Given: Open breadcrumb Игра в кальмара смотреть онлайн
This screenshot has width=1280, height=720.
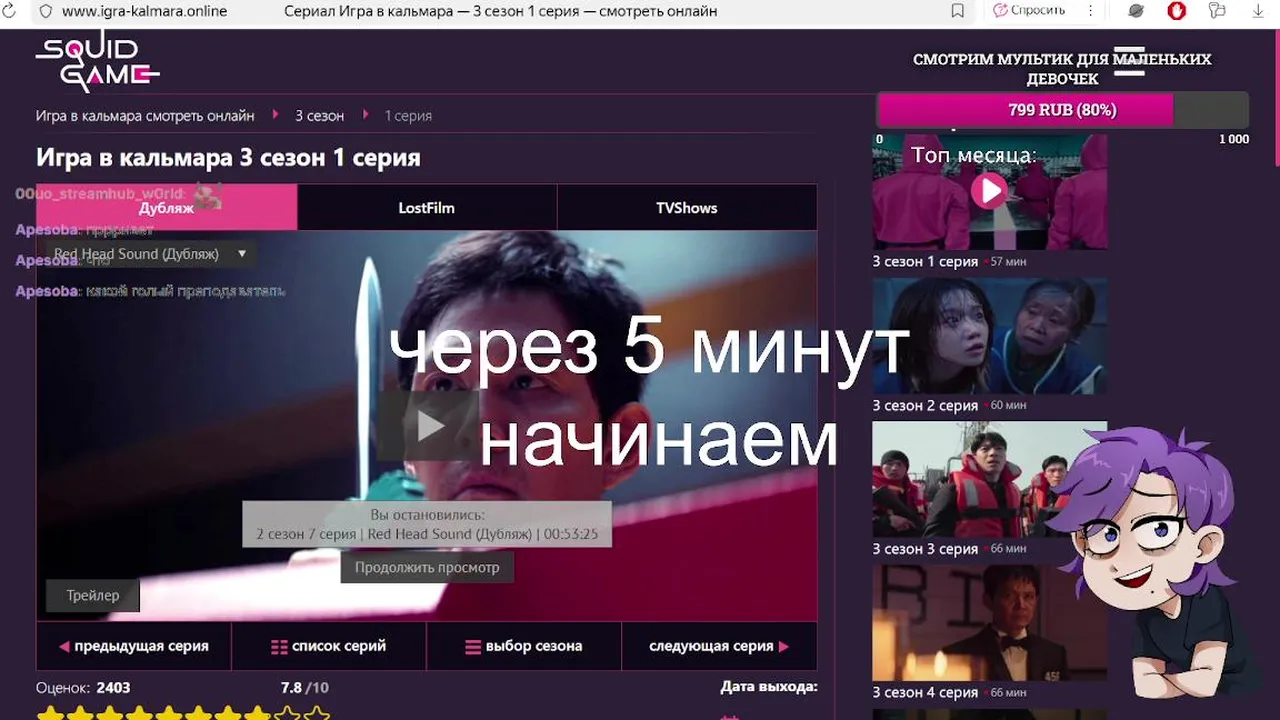Looking at the screenshot, I should [145, 116].
